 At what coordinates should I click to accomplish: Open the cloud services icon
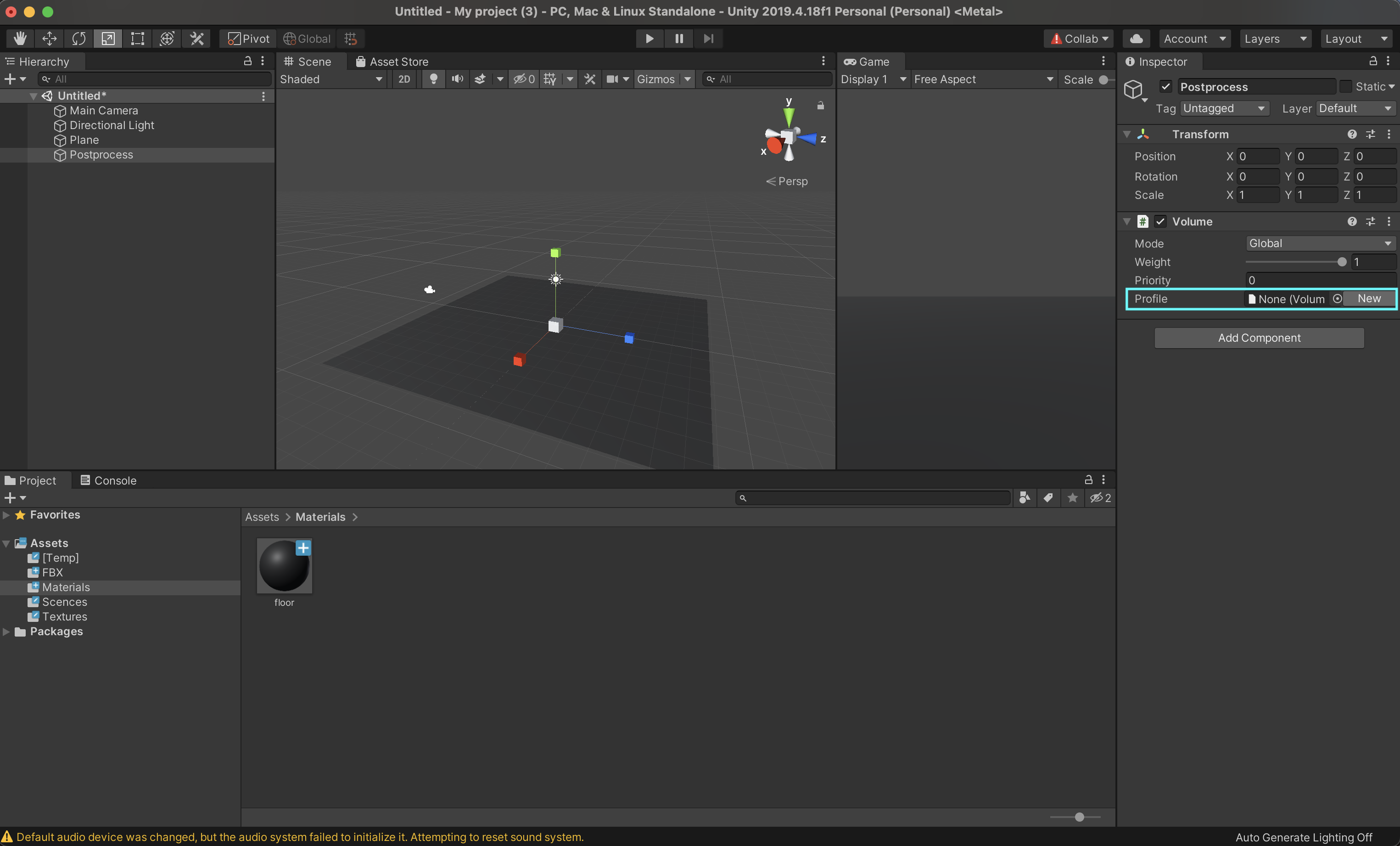1137,39
